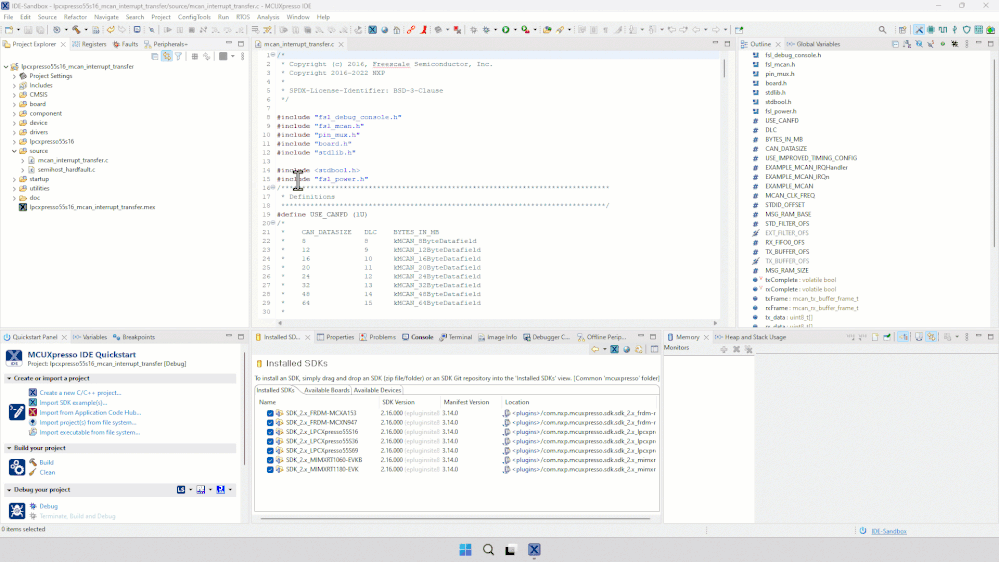The width and height of the screenshot is (999, 562).
Task: Open the Refactor menu
Action: point(75,17)
